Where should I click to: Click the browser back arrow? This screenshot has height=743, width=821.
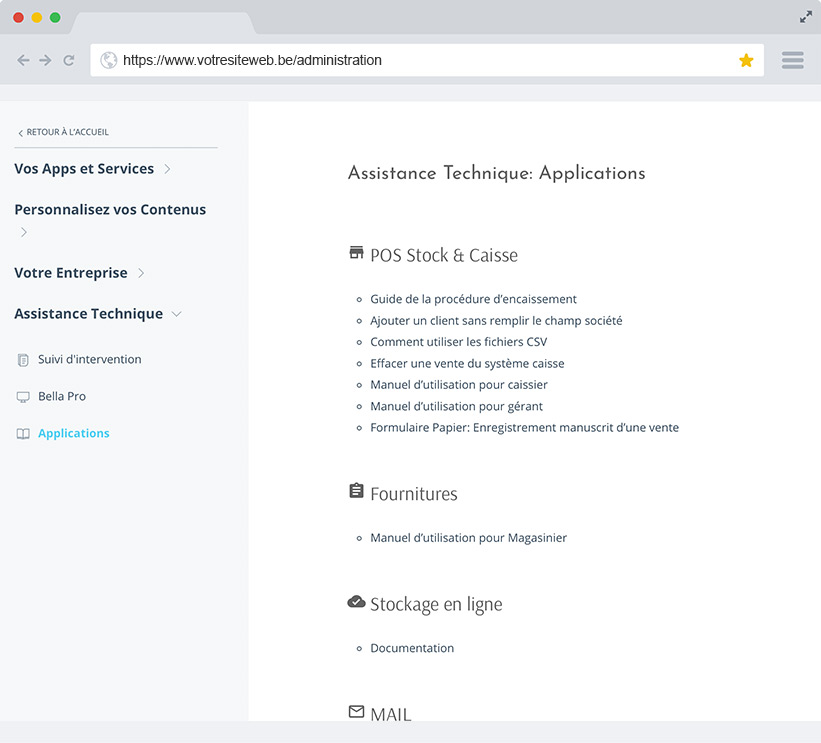click(24, 61)
